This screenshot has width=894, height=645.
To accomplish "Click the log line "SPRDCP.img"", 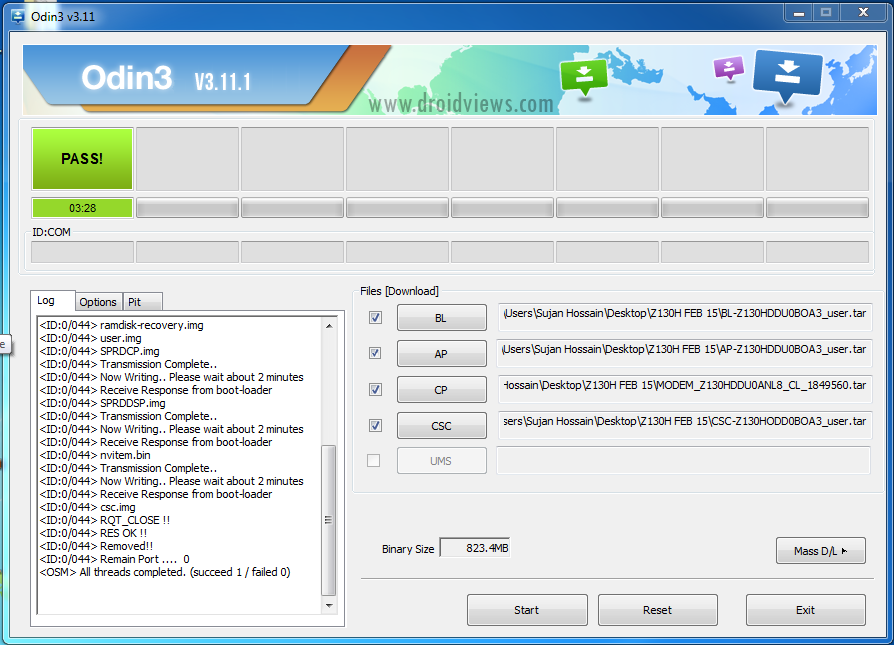I will click(100, 351).
